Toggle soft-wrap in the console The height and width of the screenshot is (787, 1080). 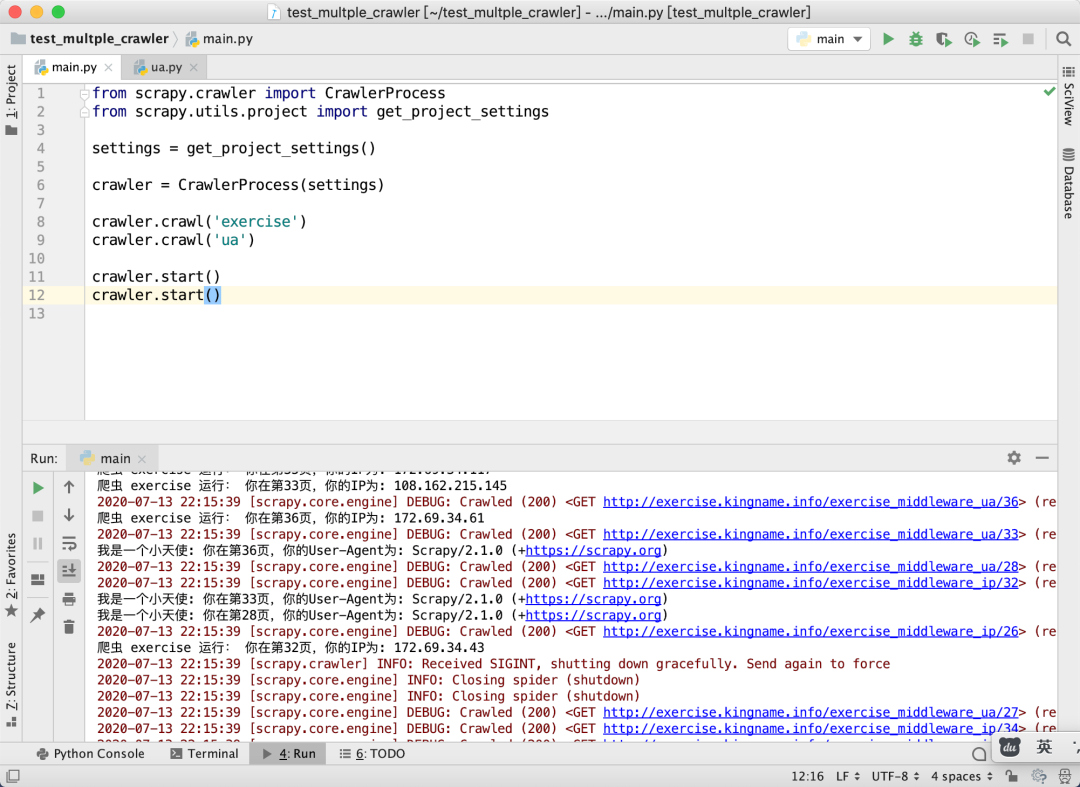tap(69, 543)
